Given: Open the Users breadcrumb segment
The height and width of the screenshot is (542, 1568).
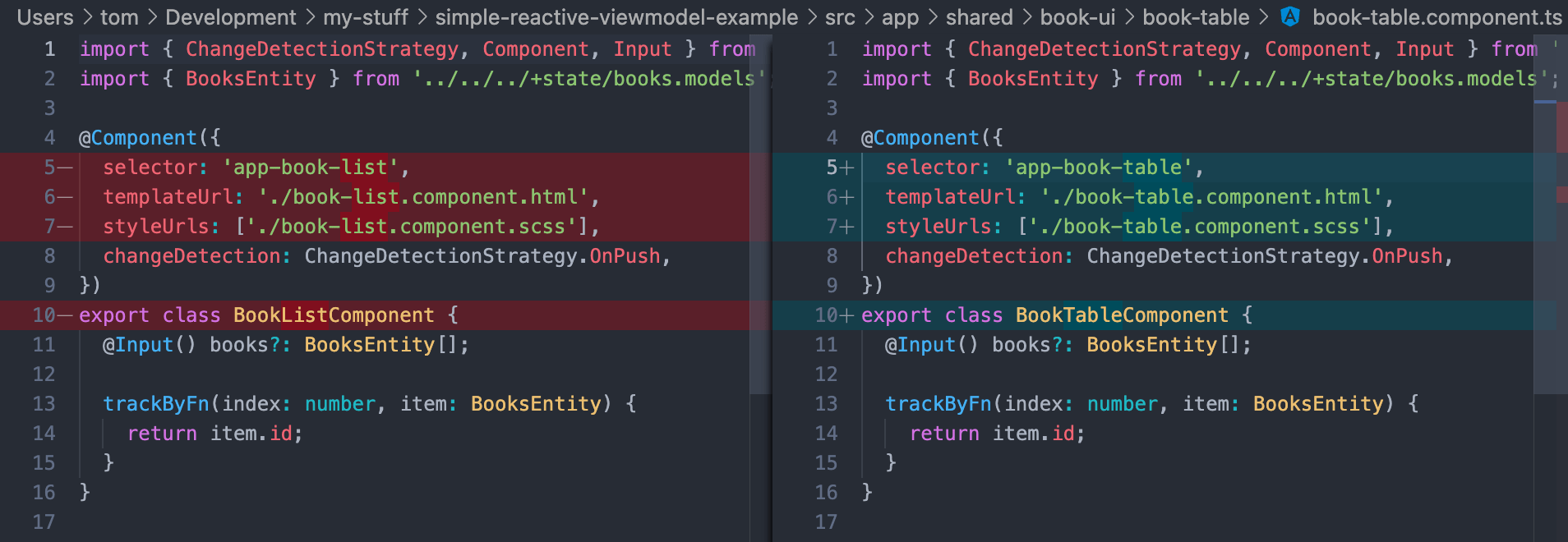Looking at the screenshot, I should (x=45, y=17).
